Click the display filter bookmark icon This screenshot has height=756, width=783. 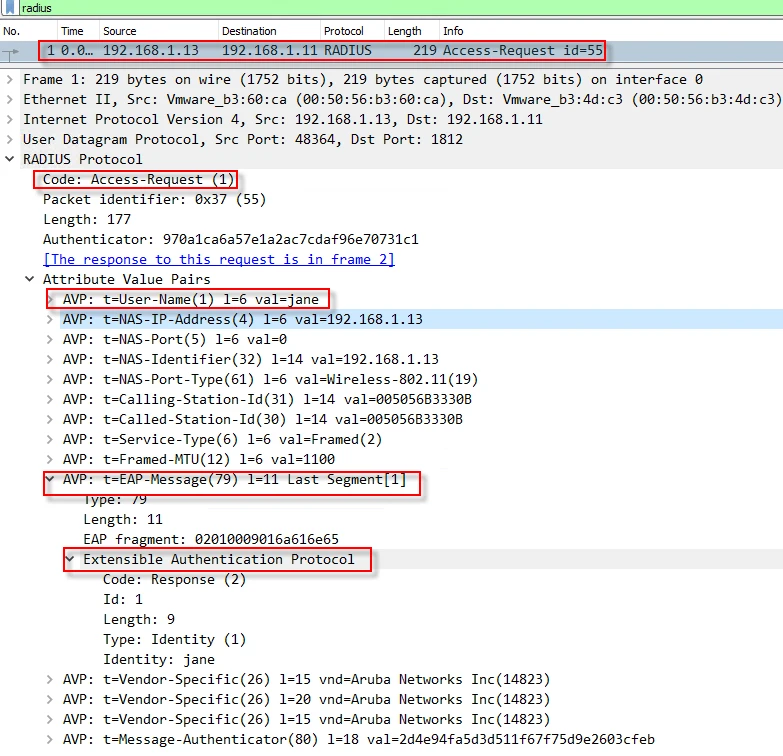9,8
